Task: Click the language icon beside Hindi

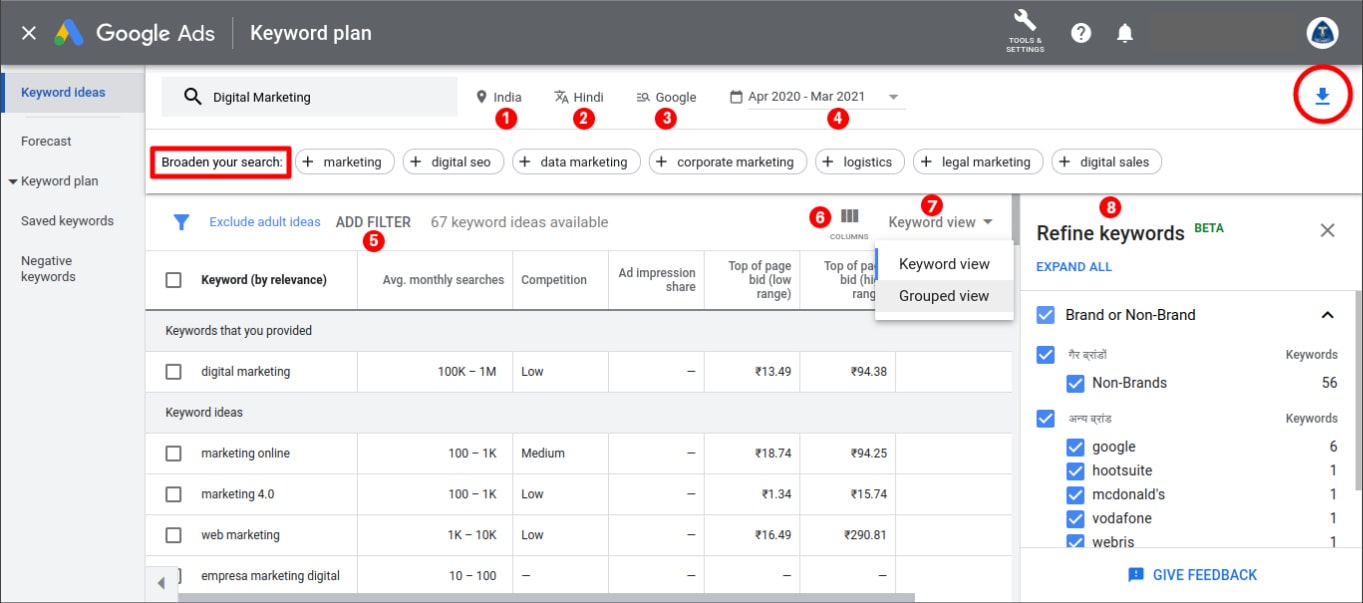Action: coord(561,97)
